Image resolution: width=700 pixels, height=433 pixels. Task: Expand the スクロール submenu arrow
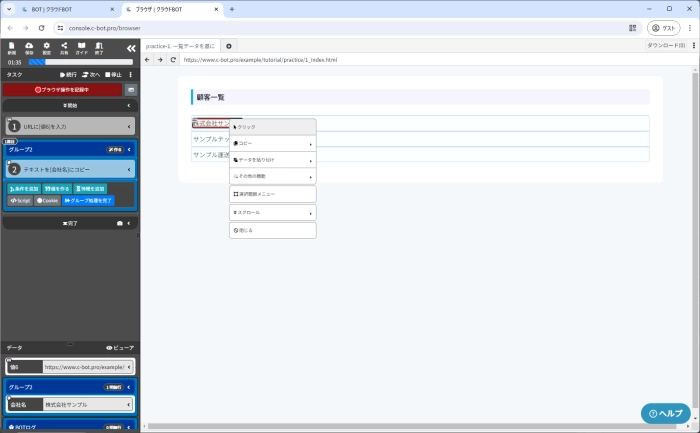272,212
